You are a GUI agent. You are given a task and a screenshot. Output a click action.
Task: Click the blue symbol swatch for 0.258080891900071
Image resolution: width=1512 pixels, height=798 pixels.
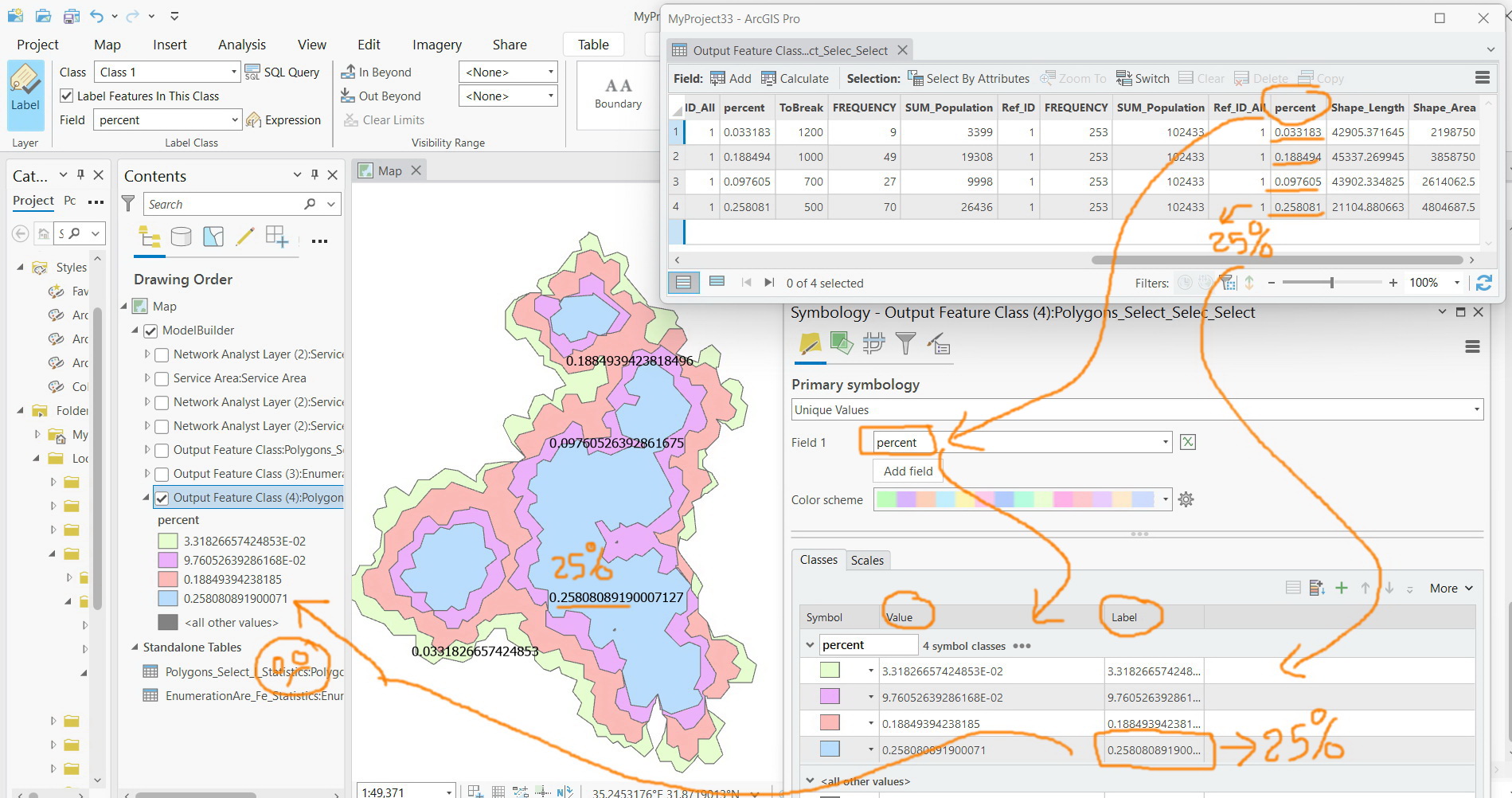pos(830,749)
